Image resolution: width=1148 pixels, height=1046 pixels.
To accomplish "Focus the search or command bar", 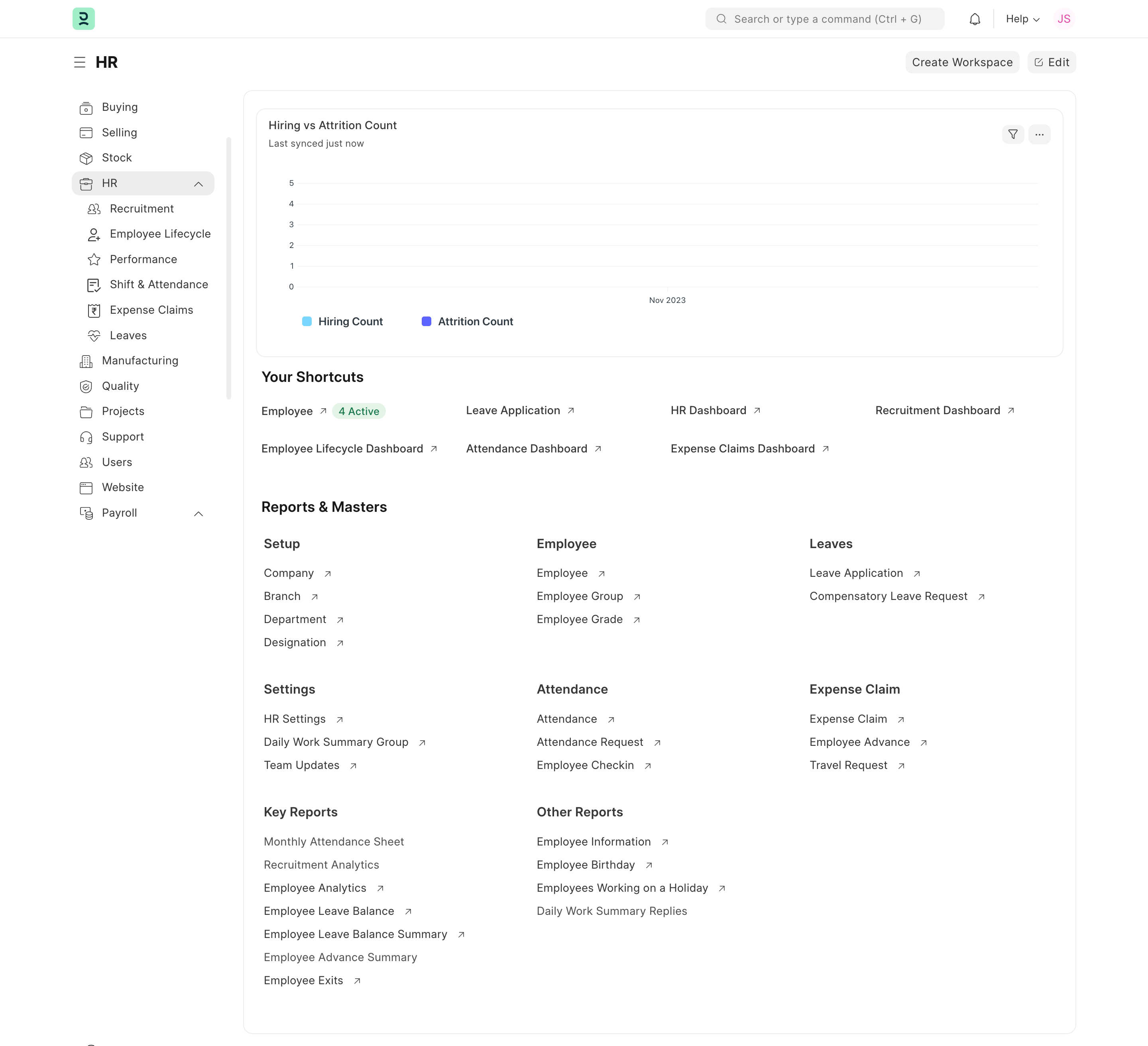I will pyautogui.click(x=827, y=19).
